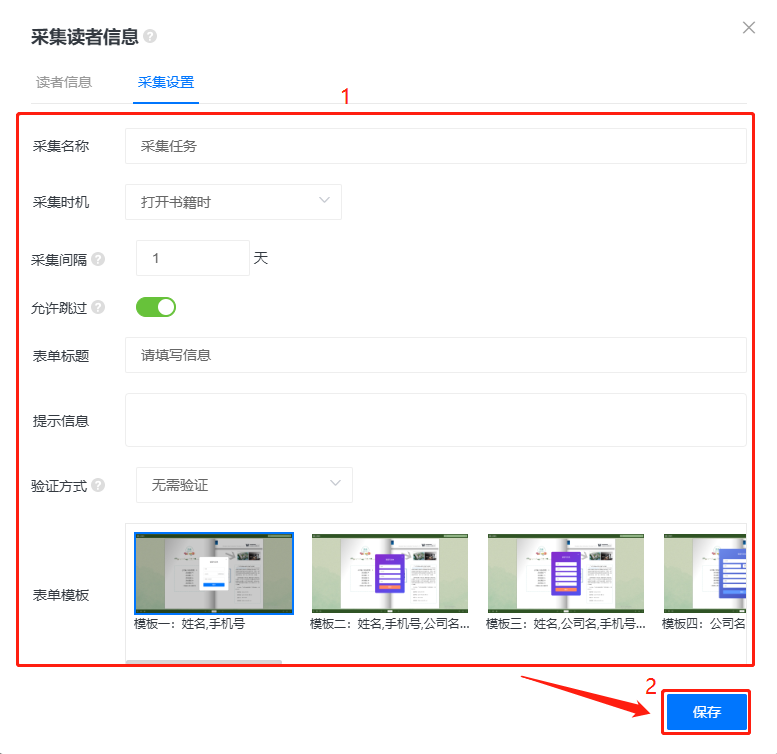The width and height of the screenshot is (777, 754).
Task: Select the 模板四 thumbnail
Action: pyautogui.click(x=704, y=573)
